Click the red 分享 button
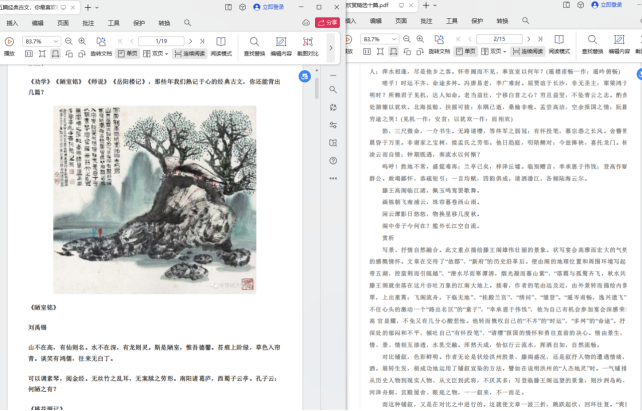The height and width of the screenshot is (411, 642). pyautogui.click(x=327, y=23)
